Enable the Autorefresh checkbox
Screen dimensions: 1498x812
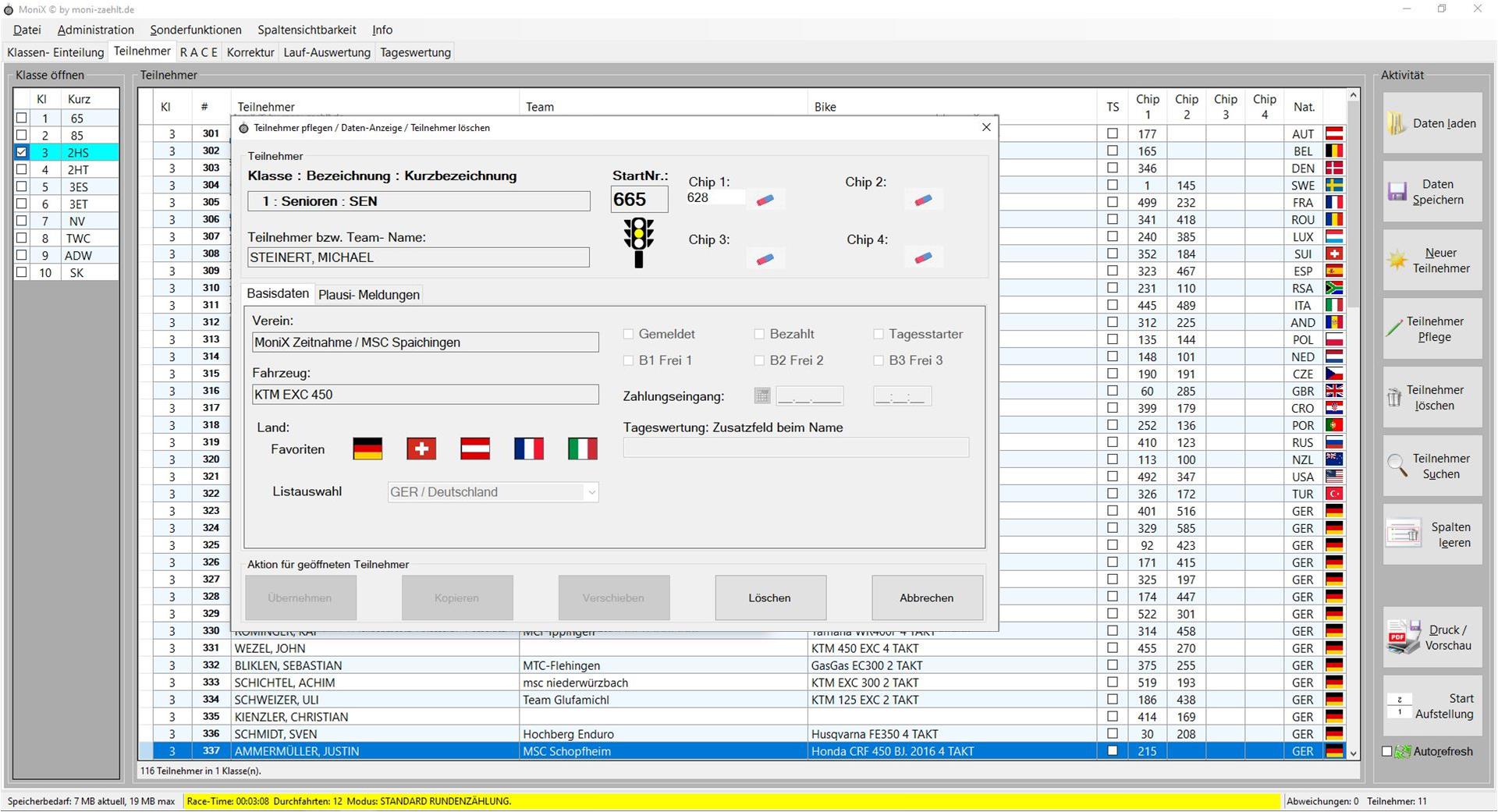[x=1386, y=752]
